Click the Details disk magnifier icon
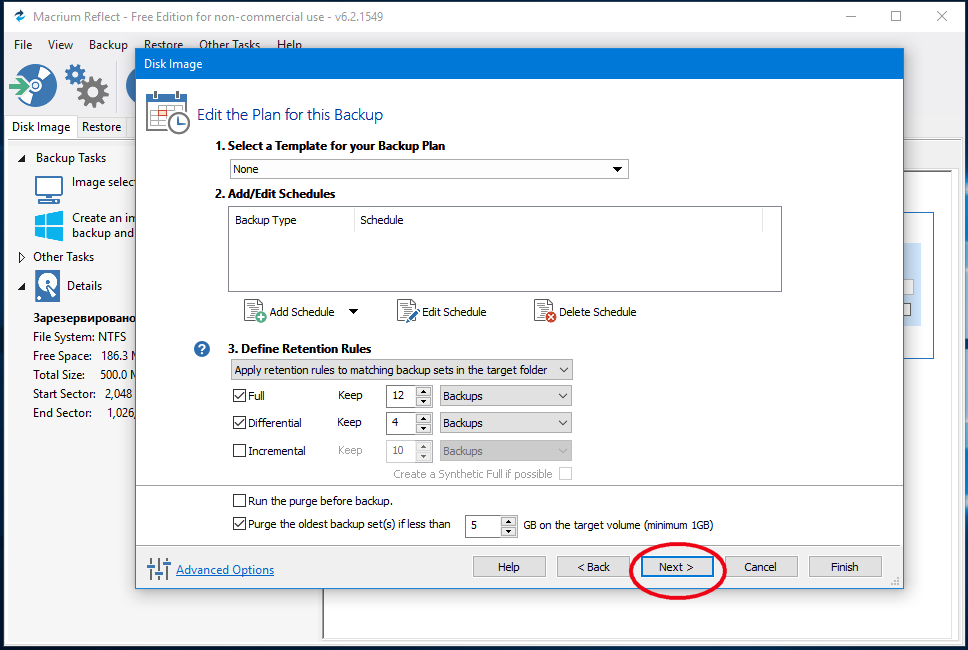 tap(48, 286)
